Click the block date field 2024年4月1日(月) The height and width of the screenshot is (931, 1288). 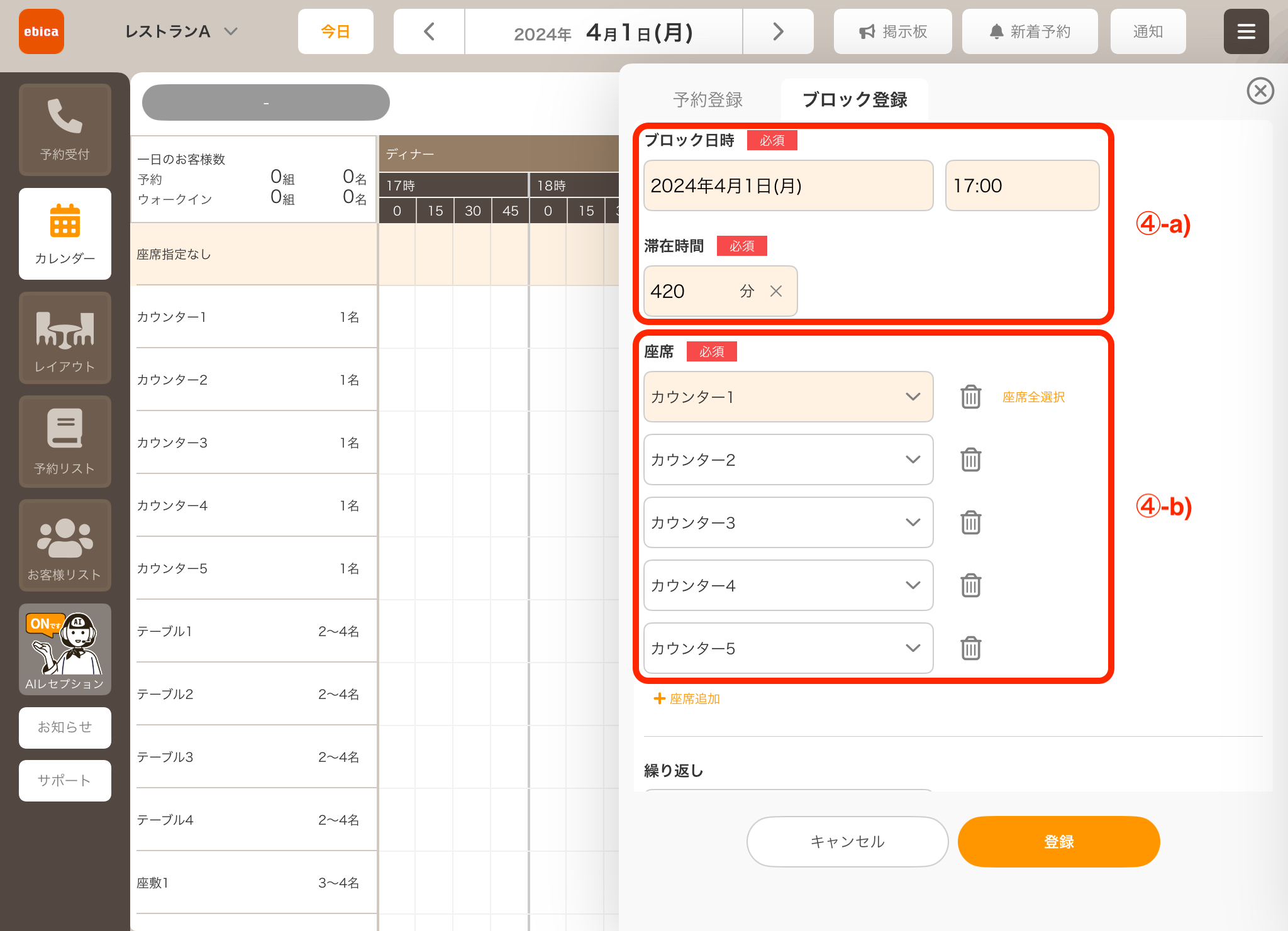click(788, 185)
